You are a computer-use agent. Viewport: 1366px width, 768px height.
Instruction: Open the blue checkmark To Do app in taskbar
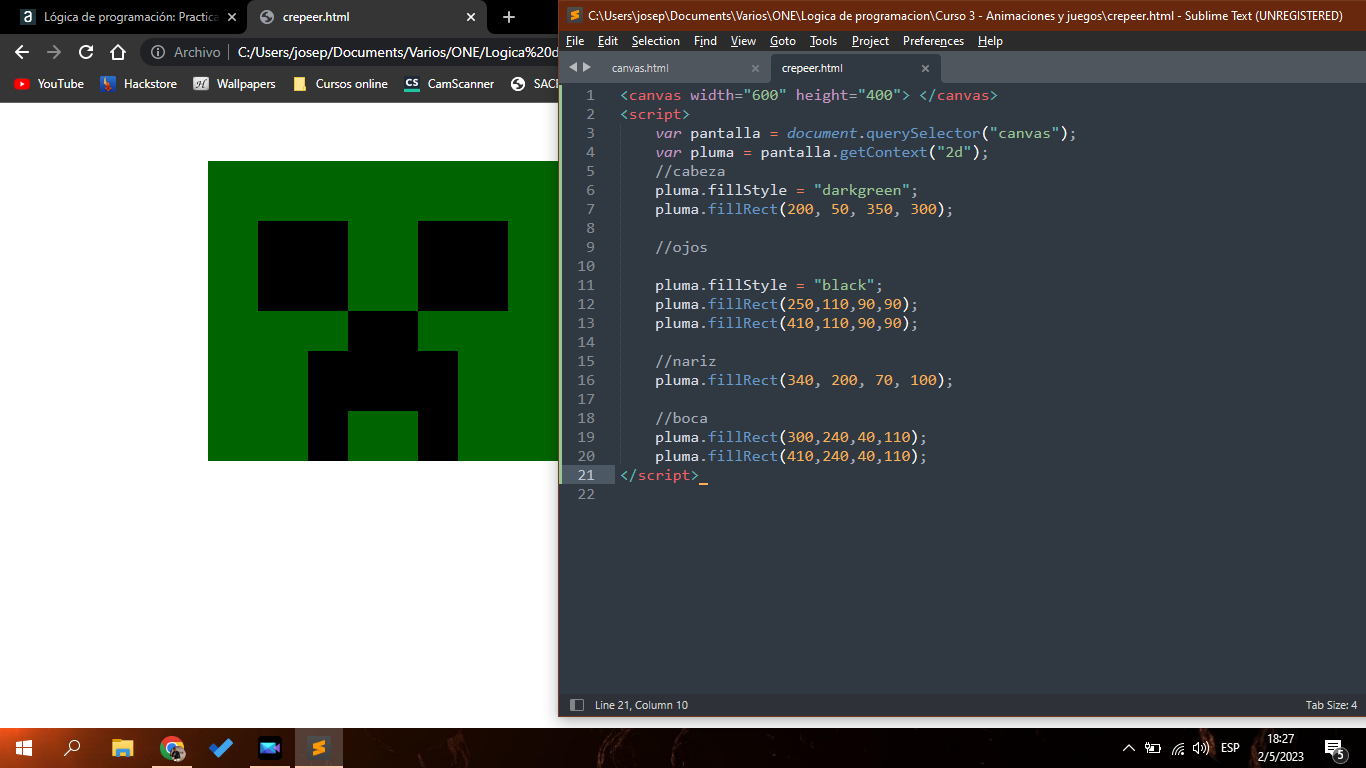[221, 748]
